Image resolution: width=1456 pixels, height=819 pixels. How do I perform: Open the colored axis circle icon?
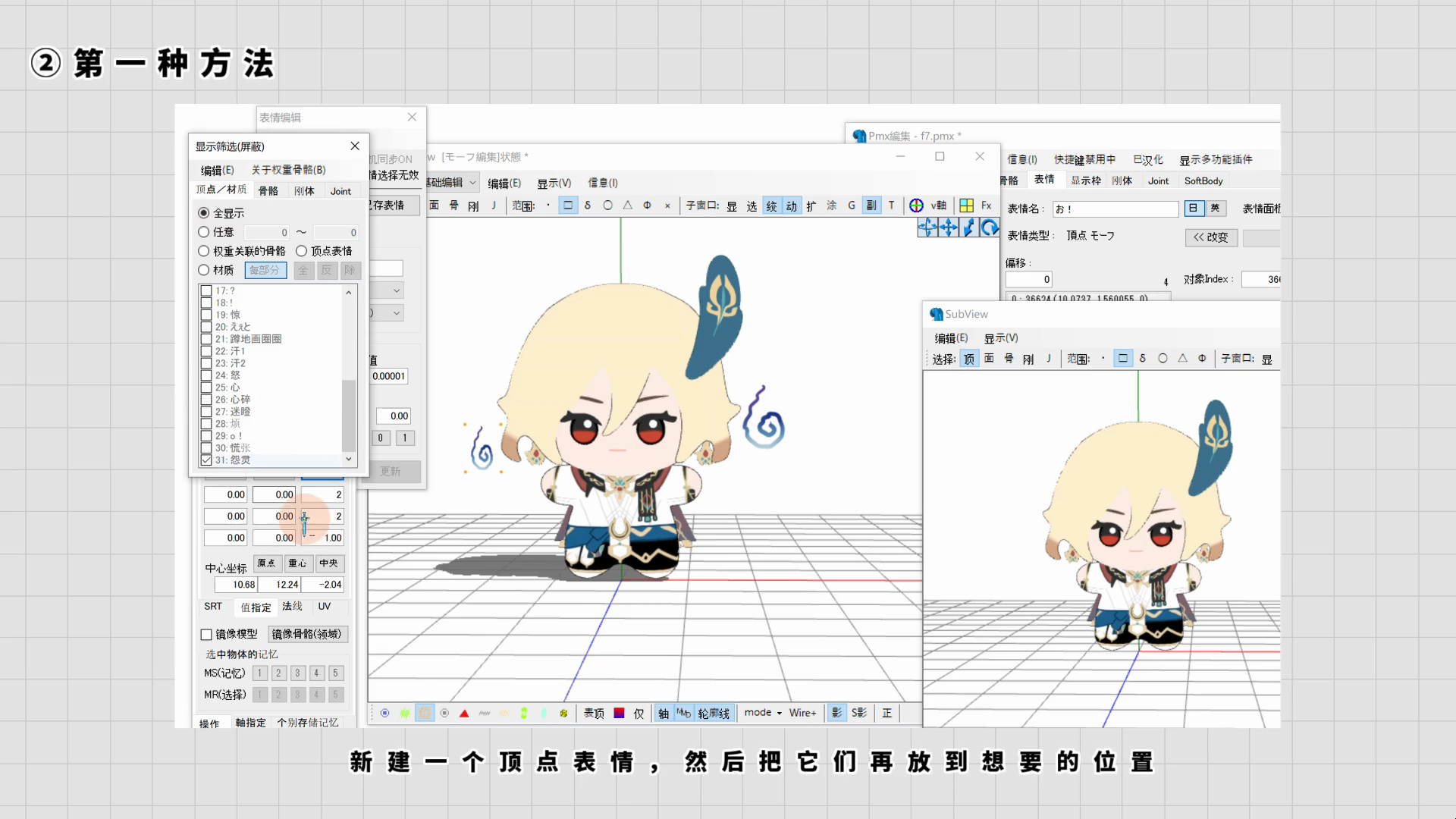[x=916, y=206]
